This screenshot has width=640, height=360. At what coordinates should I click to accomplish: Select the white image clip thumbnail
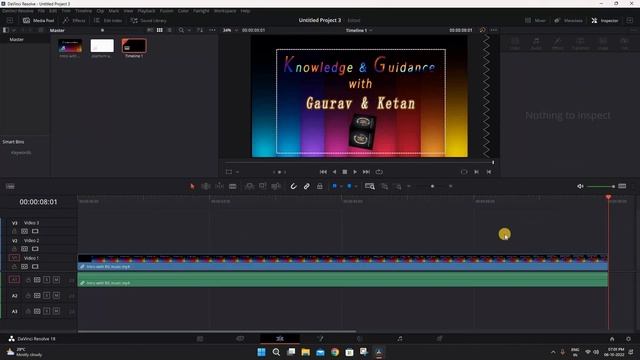click(x=102, y=46)
